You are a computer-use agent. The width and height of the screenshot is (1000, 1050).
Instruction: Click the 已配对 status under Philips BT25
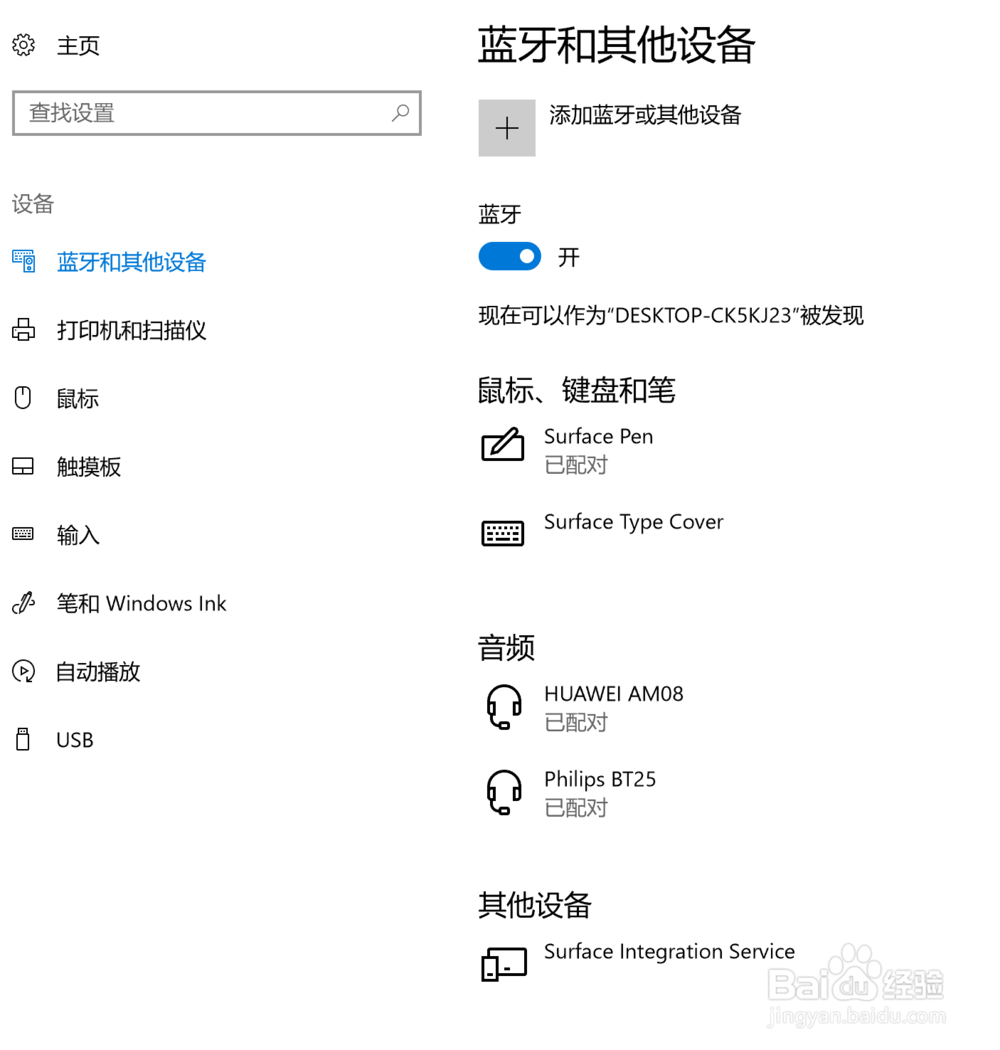(x=576, y=808)
